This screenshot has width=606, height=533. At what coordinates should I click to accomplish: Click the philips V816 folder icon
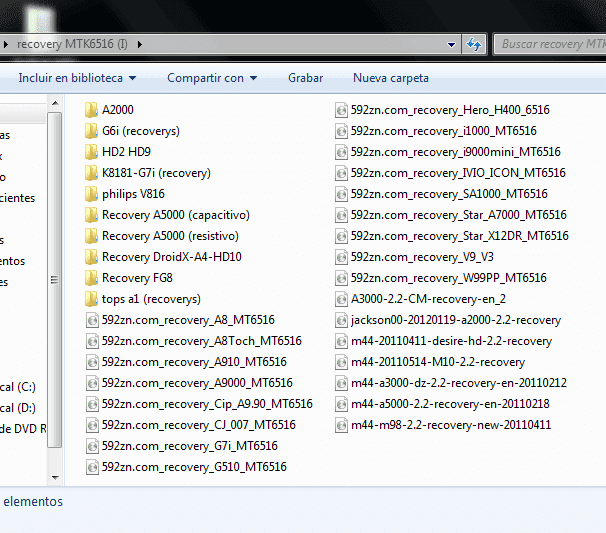point(91,194)
